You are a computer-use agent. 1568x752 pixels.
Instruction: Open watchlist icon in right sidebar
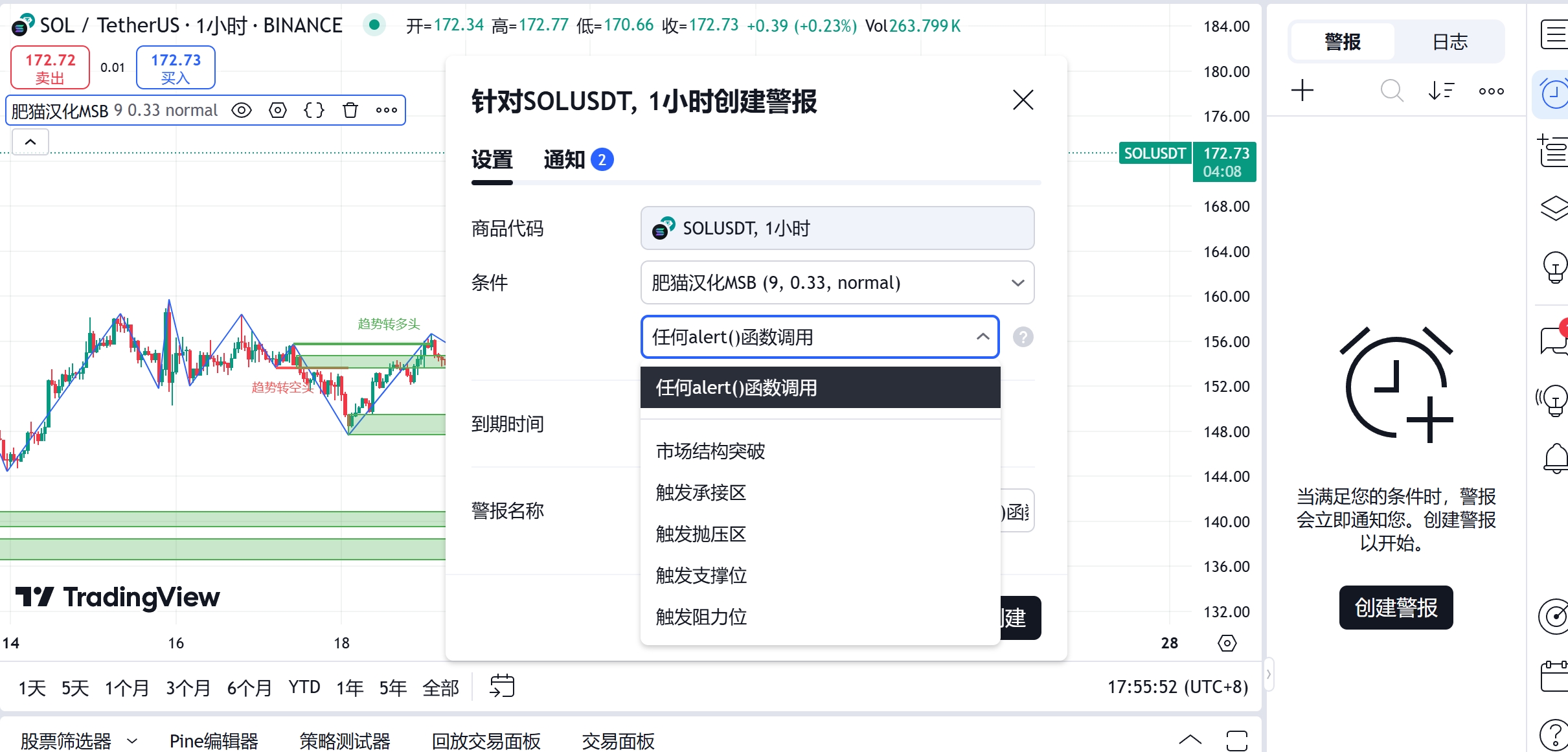click(x=1554, y=35)
